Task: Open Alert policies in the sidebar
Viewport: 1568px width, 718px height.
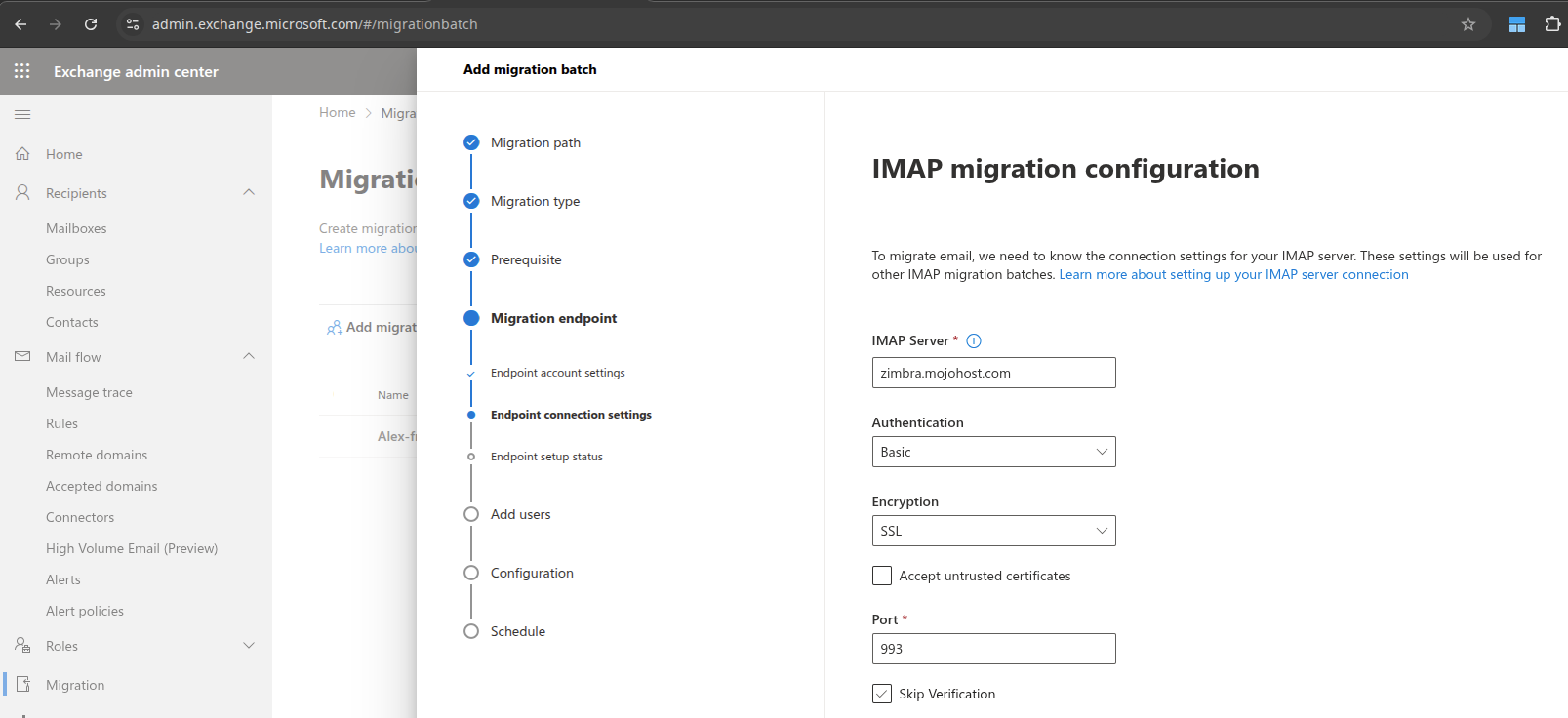Action: [85, 611]
